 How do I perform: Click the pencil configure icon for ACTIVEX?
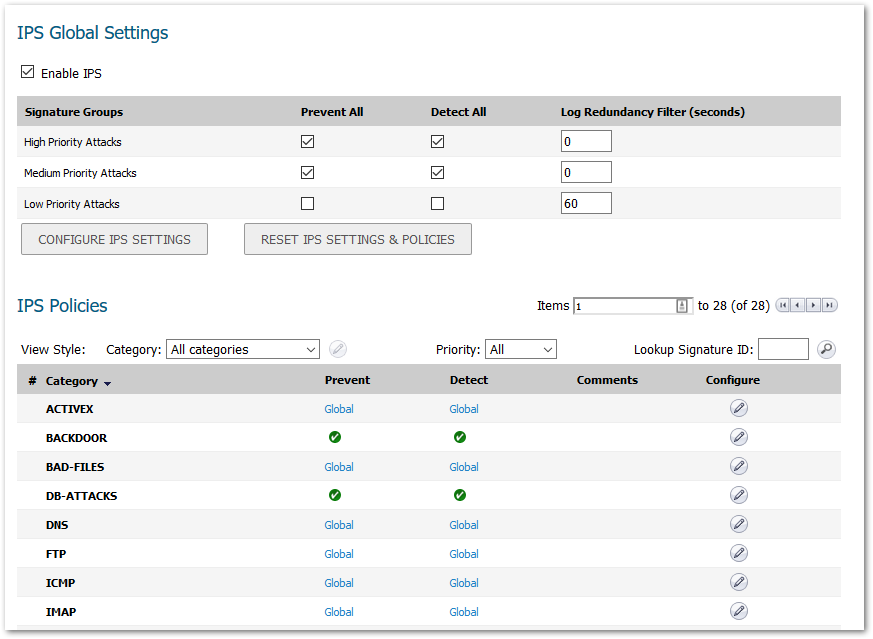738,408
